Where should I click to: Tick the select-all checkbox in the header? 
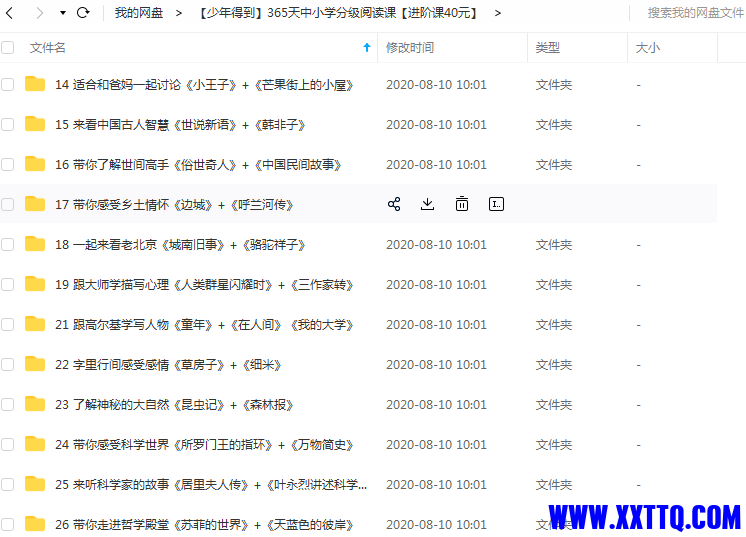click(8, 48)
